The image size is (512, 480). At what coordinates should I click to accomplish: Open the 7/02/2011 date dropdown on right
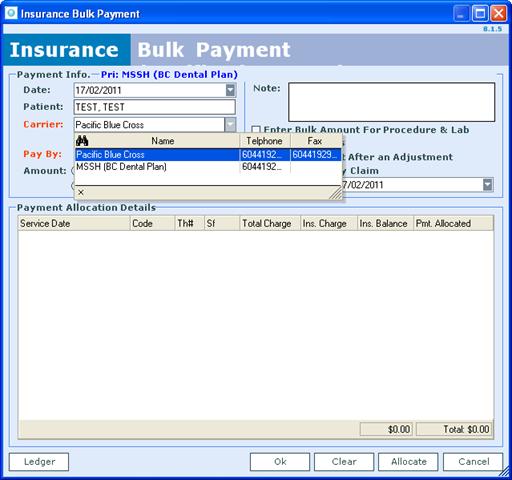tap(487, 185)
